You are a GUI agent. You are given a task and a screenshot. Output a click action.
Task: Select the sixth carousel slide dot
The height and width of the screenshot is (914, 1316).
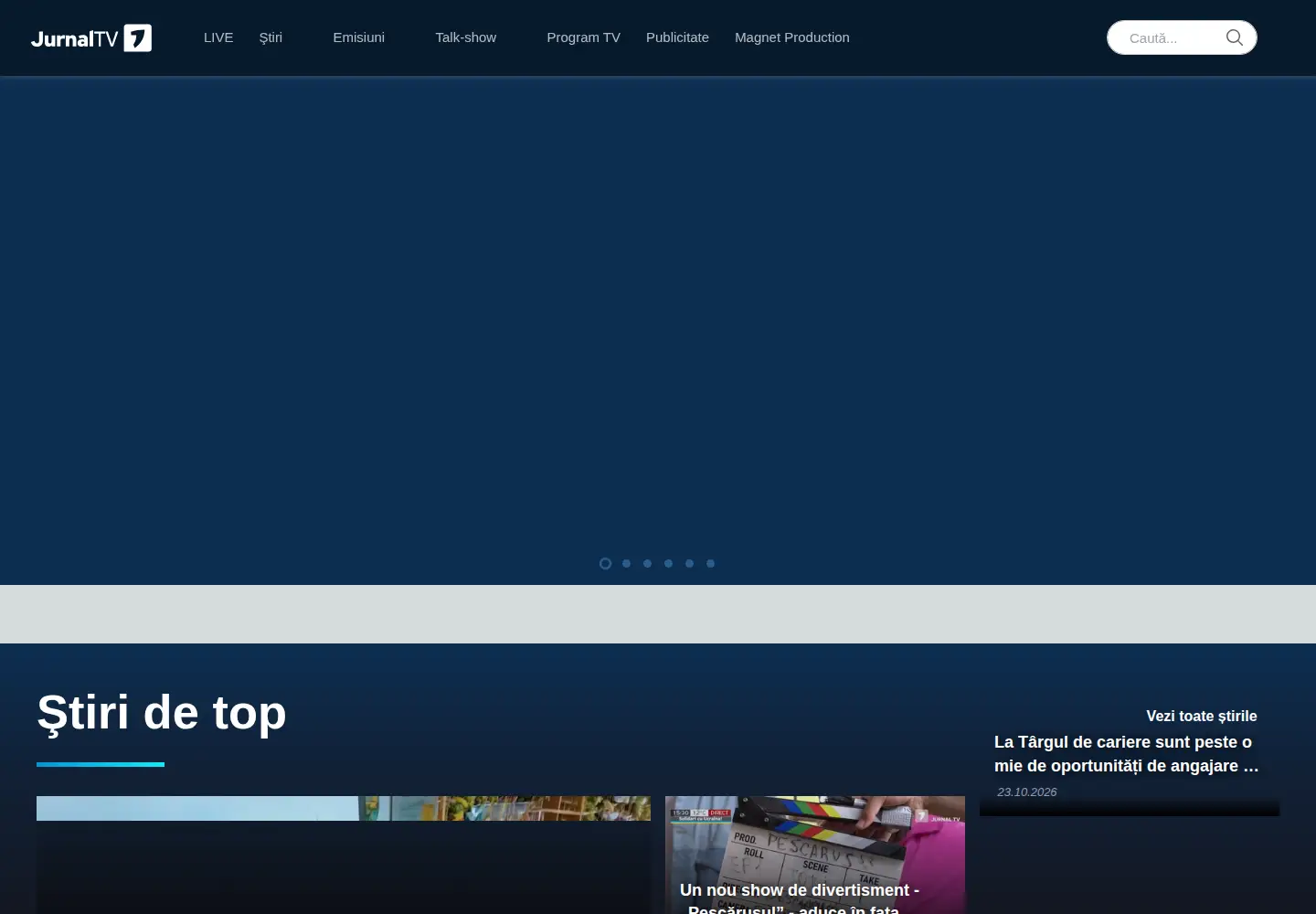tap(710, 563)
